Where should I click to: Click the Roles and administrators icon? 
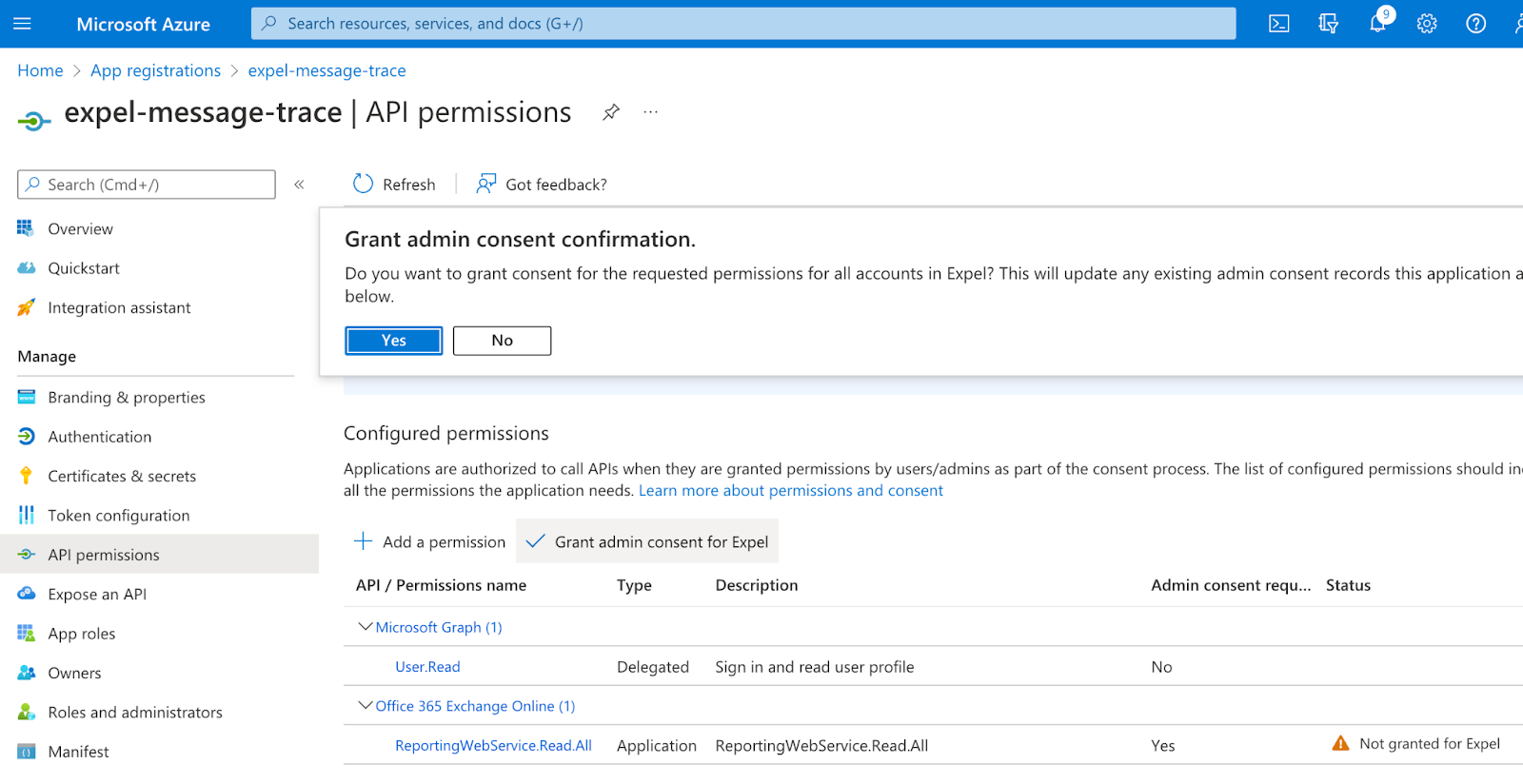click(26, 712)
